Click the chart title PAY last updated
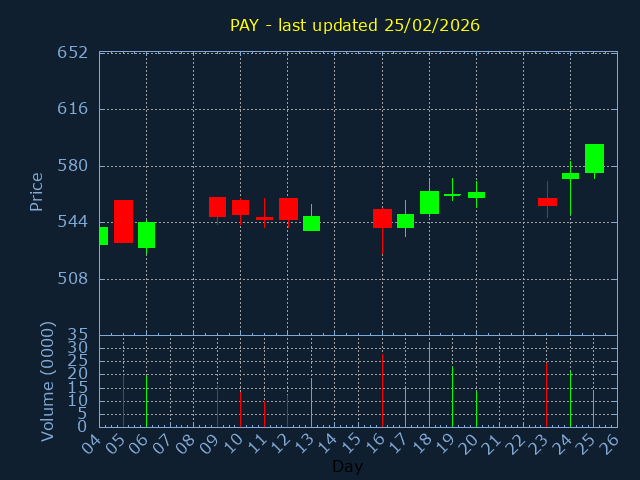The width and height of the screenshot is (640, 480). 354,25
